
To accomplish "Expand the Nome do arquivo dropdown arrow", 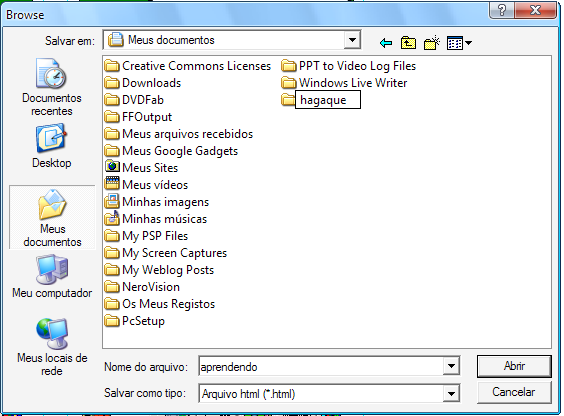I will click(451, 366).
